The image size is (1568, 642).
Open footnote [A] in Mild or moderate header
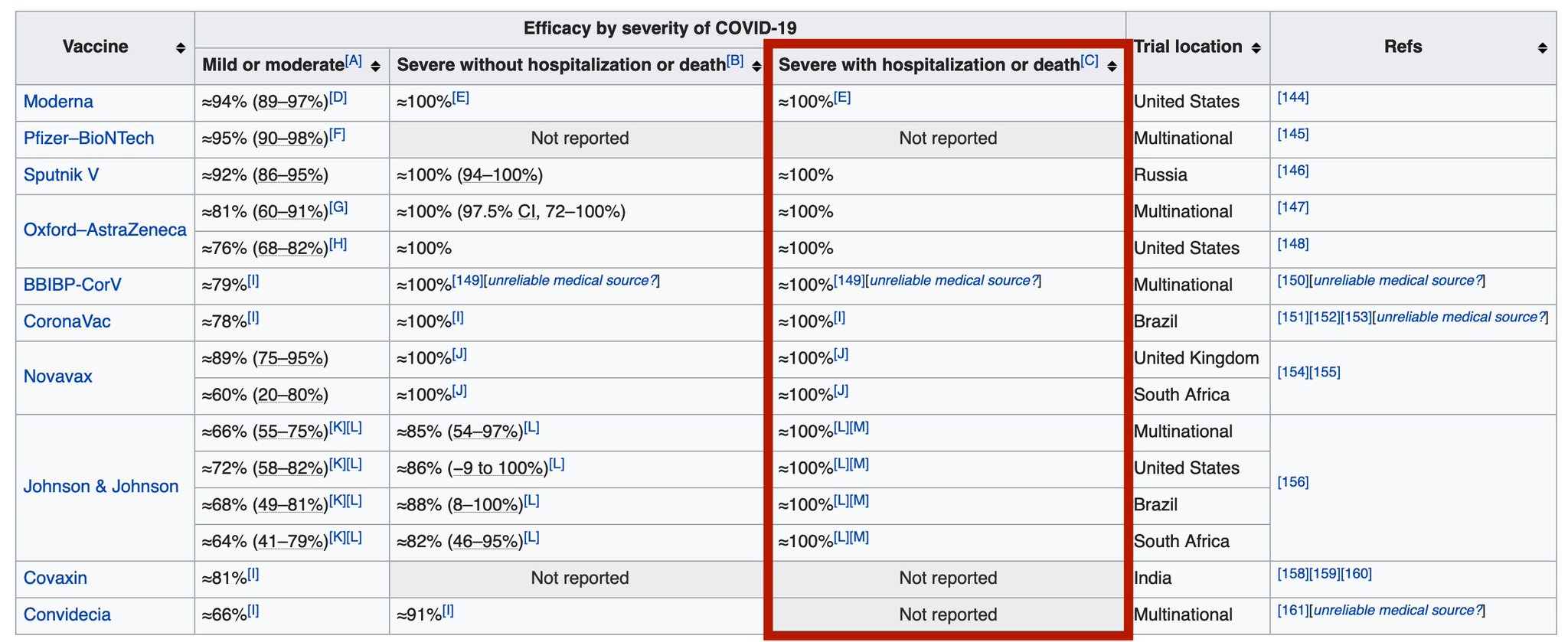point(354,61)
